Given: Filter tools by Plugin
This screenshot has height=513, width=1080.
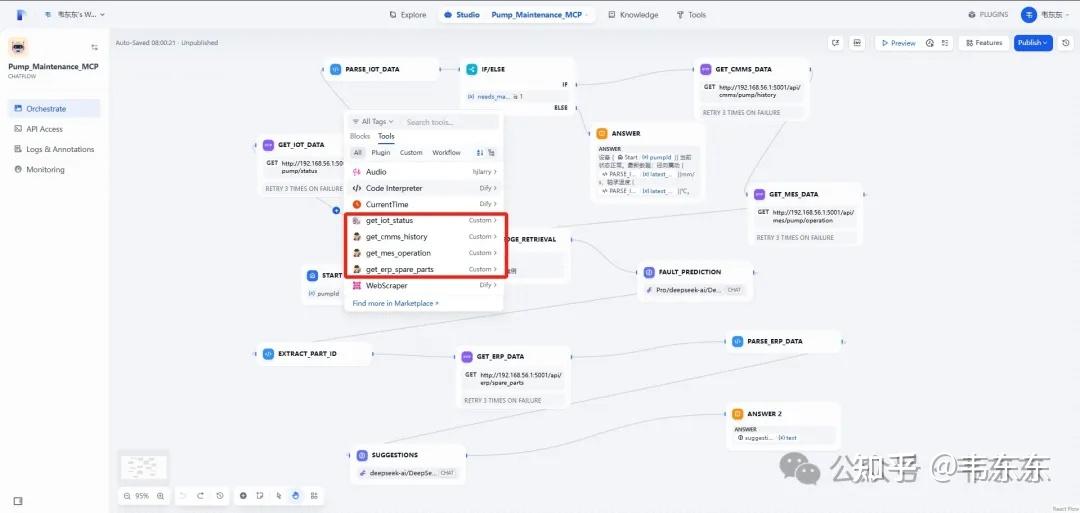Looking at the screenshot, I should tap(381, 153).
